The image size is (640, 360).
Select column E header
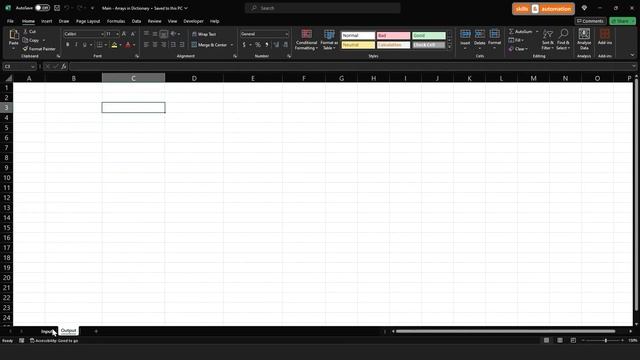(x=253, y=78)
